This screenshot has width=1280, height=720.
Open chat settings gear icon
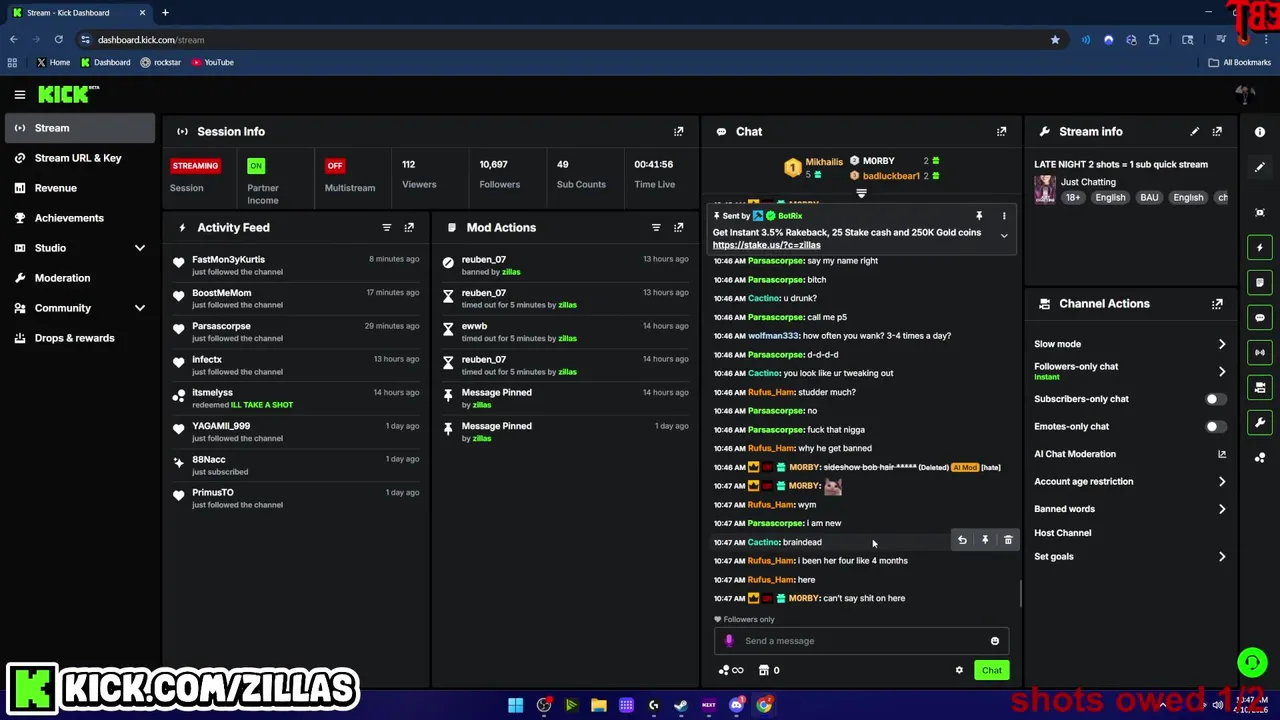tap(959, 670)
